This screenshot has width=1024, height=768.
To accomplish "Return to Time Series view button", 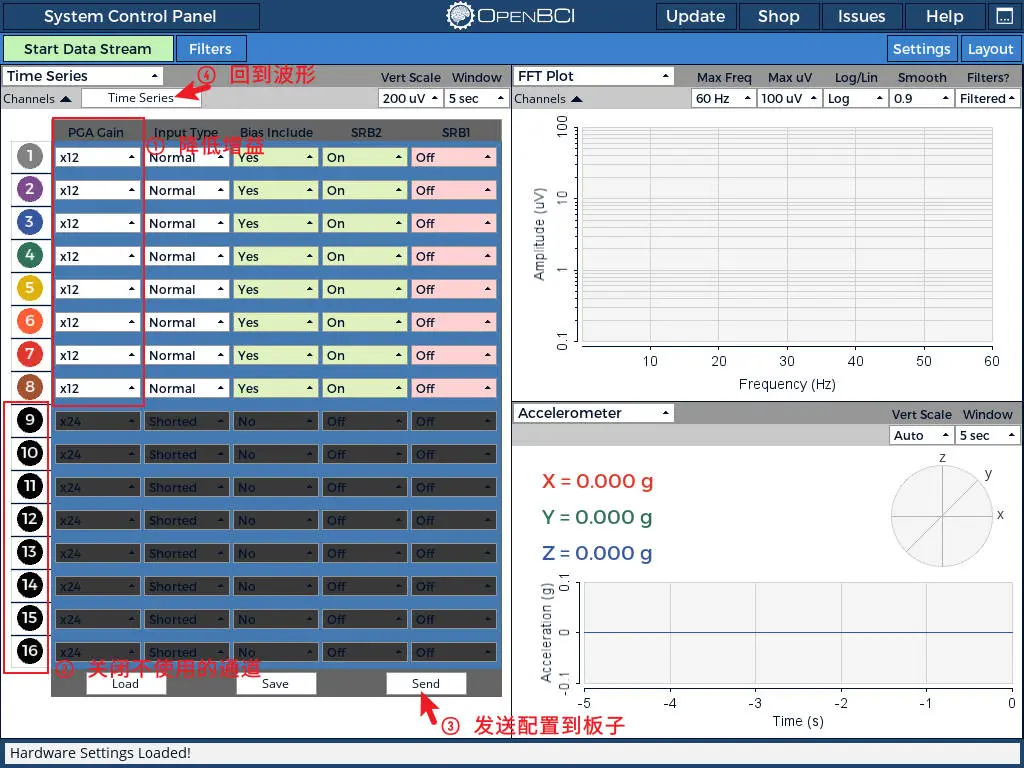I will pos(141,98).
